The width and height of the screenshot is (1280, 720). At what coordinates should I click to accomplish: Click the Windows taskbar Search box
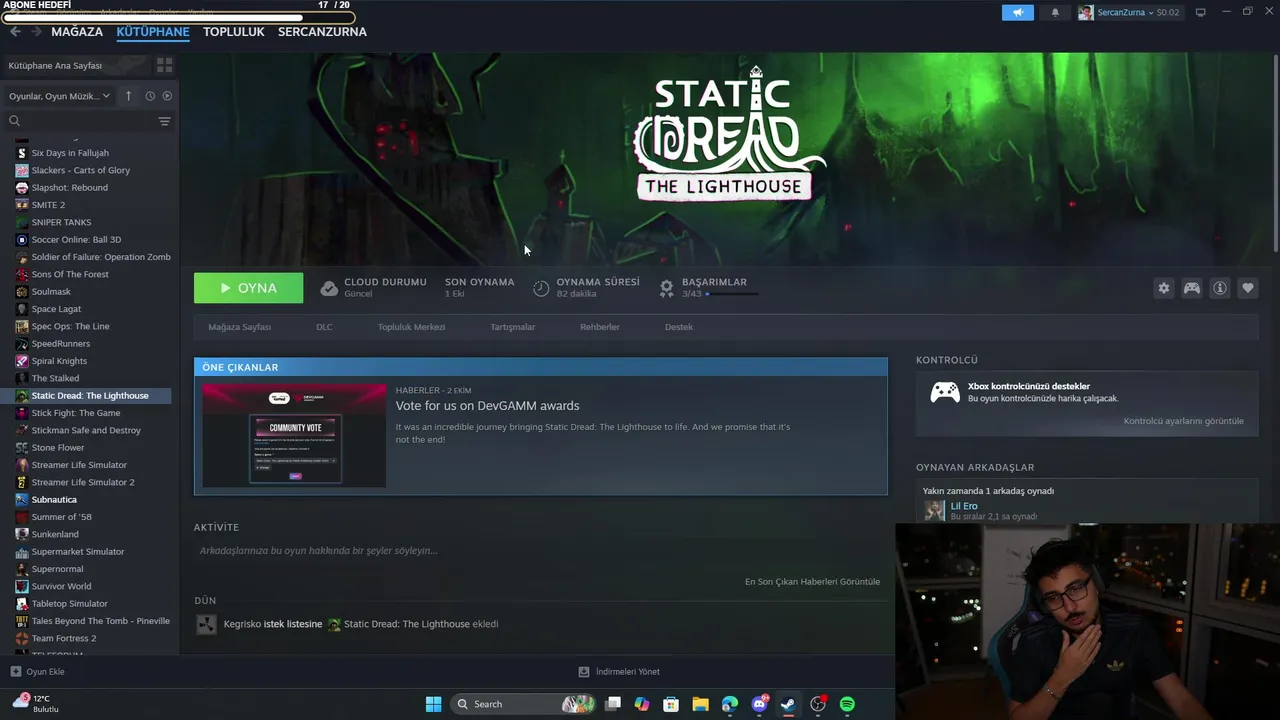click(x=524, y=704)
